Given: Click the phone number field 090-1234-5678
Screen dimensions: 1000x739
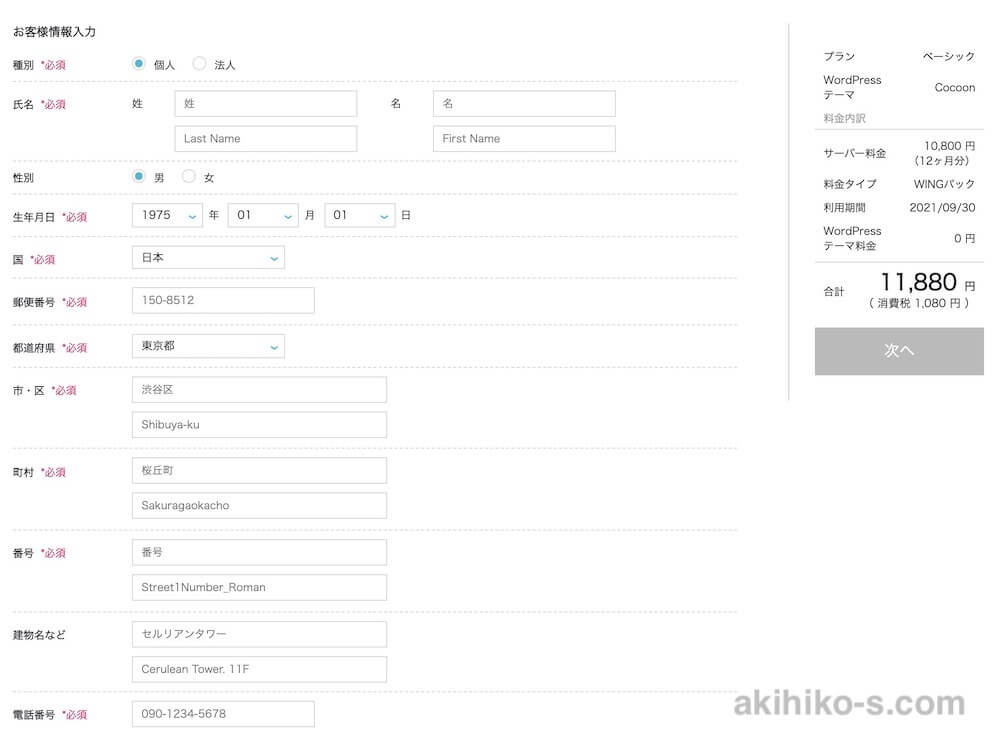Looking at the screenshot, I should coord(223,714).
